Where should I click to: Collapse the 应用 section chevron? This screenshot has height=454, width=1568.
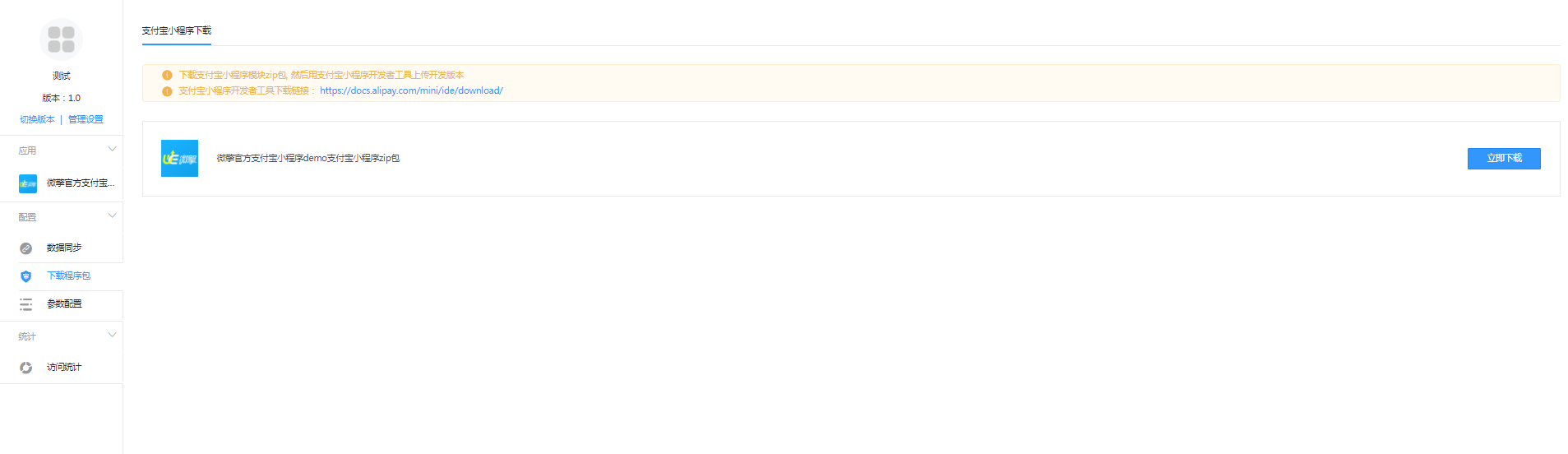113,150
